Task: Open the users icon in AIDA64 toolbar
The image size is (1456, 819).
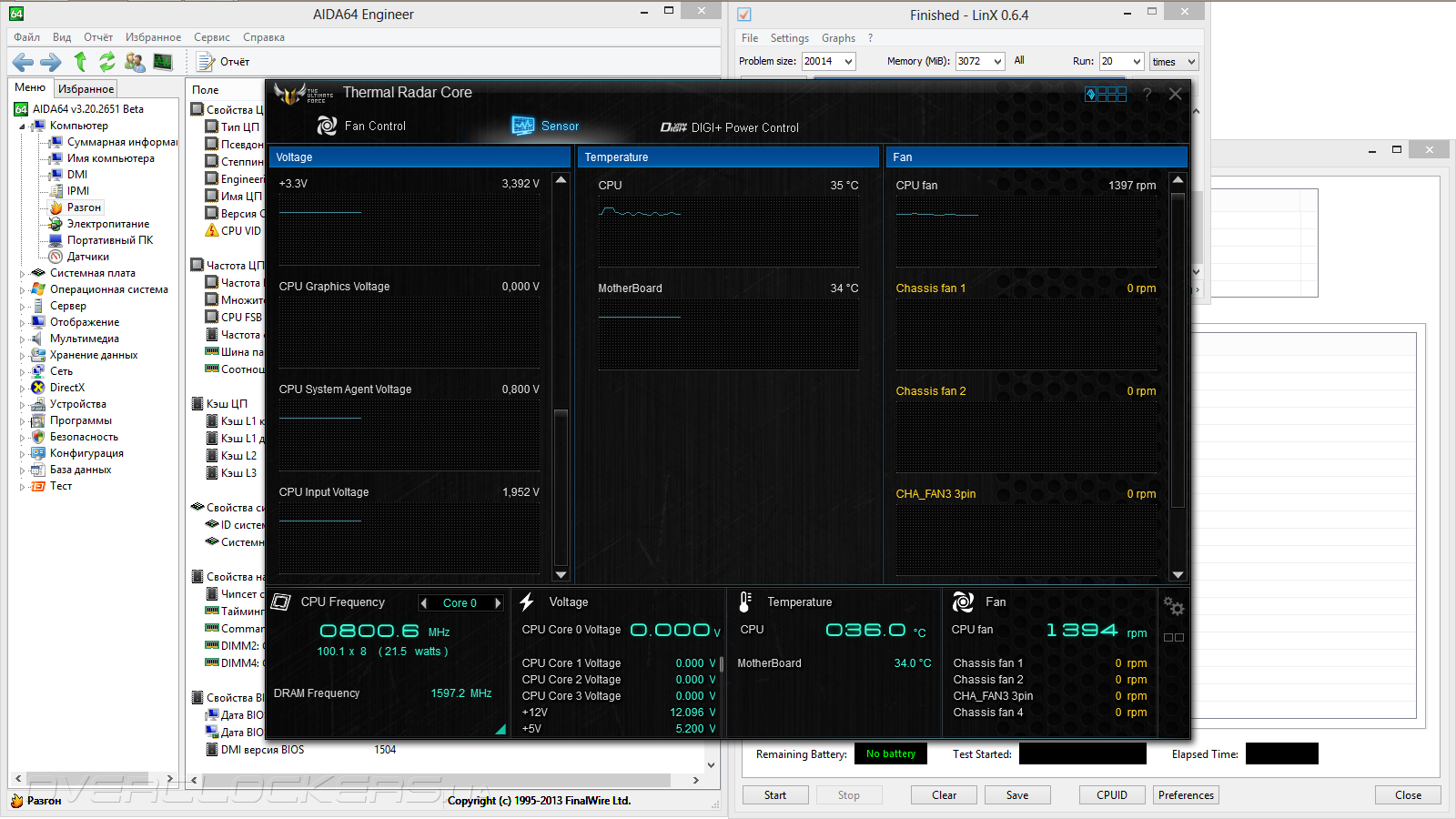Action: coord(135,62)
